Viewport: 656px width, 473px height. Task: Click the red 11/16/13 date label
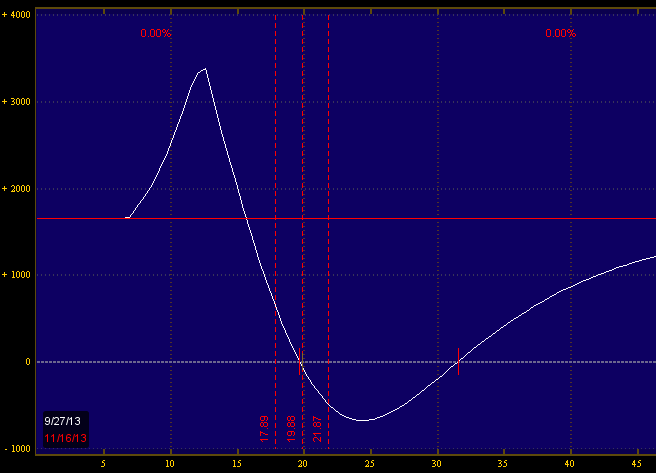click(64, 438)
